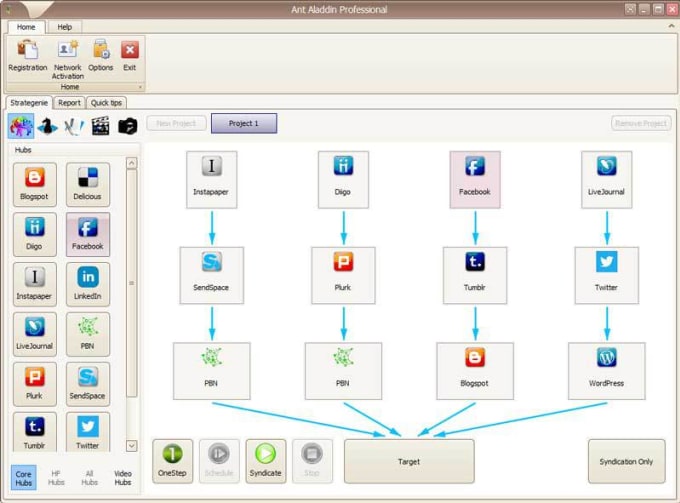Viewport: 680px width, 503px height.
Task: Select the Plurk node in diagram
Action: [343, 275]
